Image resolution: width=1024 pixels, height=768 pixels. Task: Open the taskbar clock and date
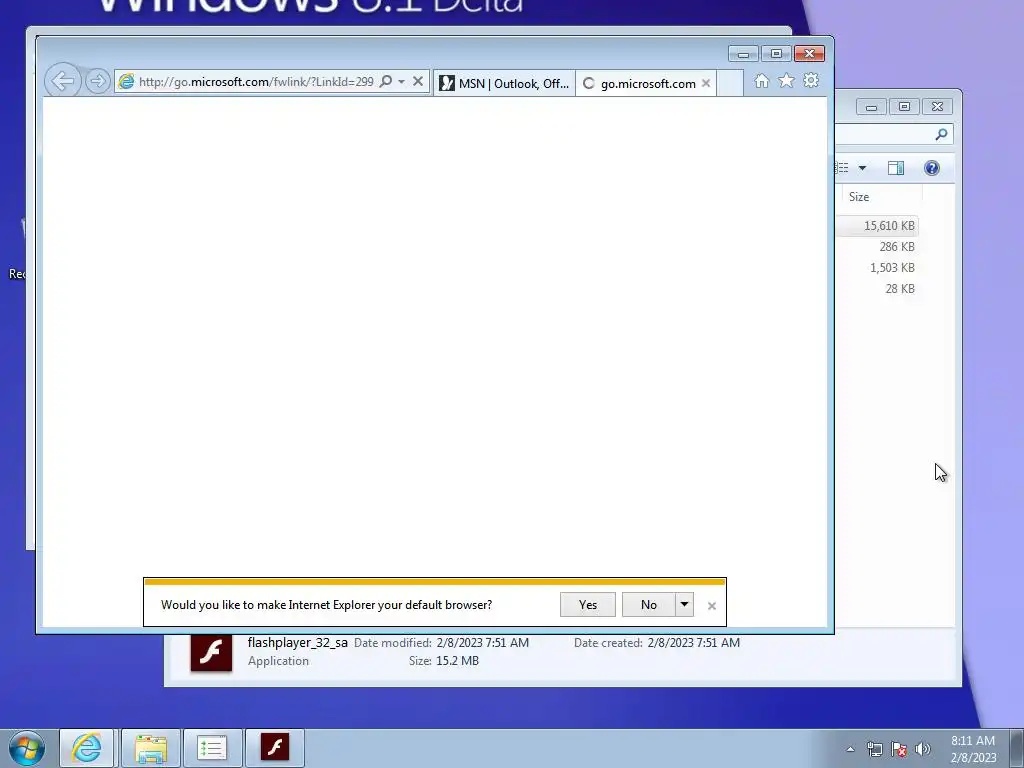pyautogui.click(x=973, y=749)
